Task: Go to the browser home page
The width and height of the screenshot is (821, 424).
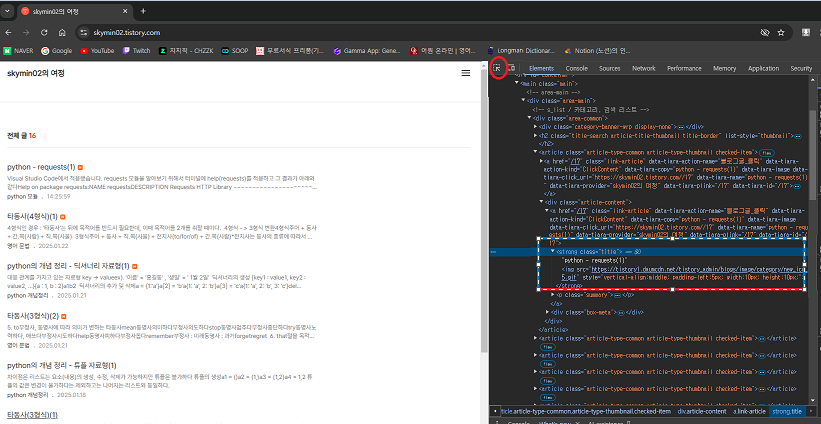Action: 62,32
